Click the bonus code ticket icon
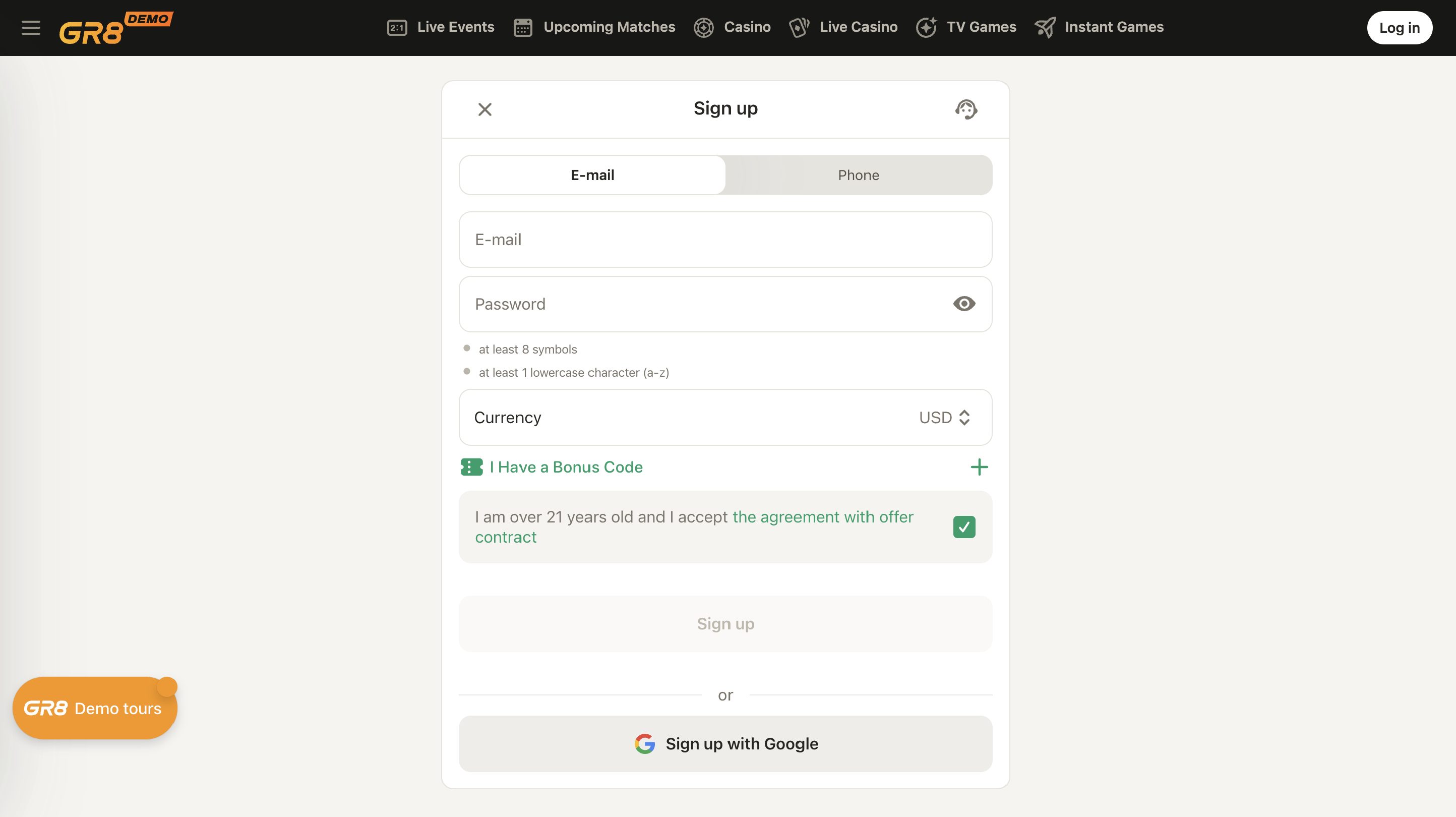This screenshot has height=817, width=1456. (470, 467)
